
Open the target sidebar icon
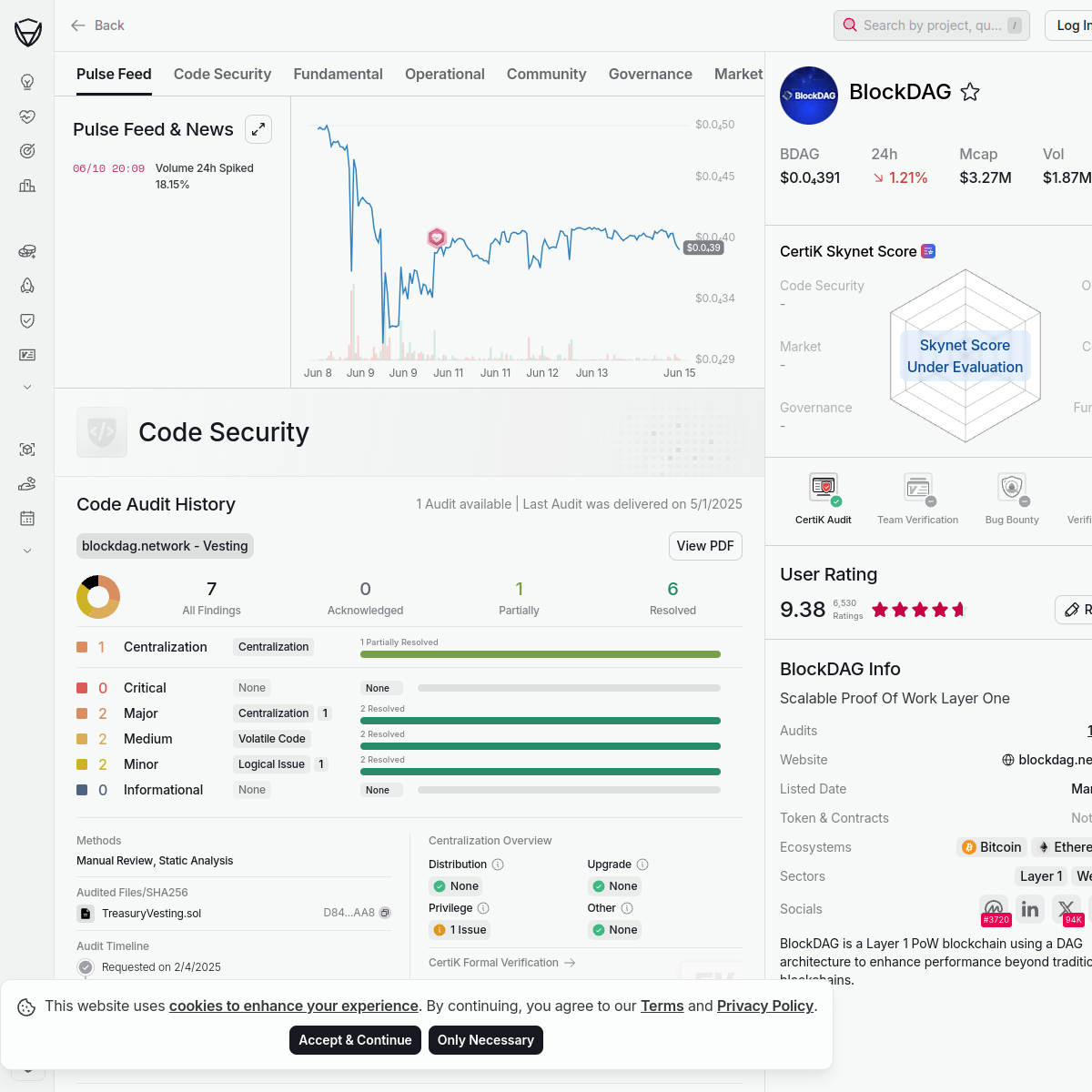pos(27,151)
